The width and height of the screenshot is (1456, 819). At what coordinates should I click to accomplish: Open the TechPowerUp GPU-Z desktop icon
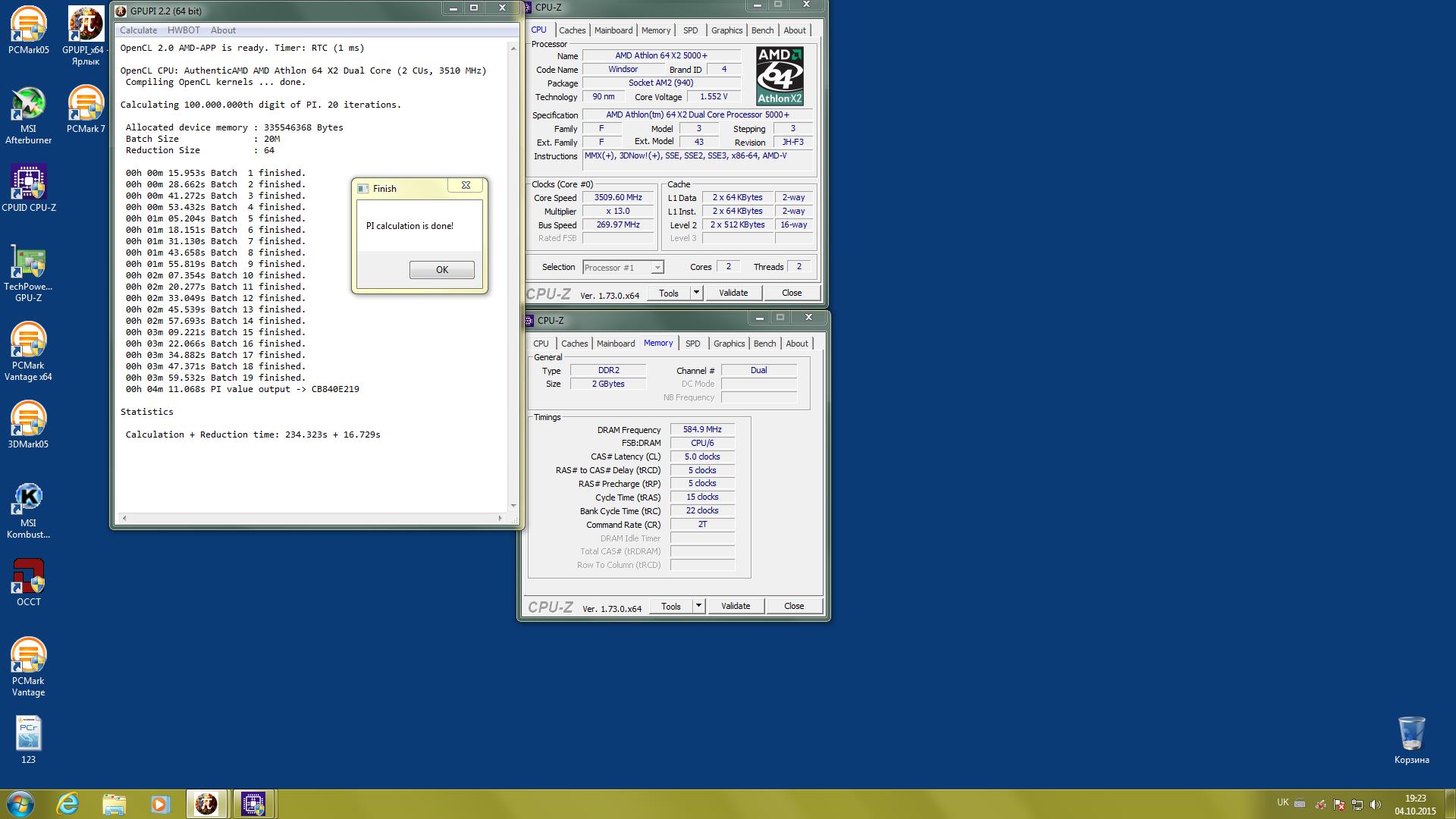pos(28,273)
